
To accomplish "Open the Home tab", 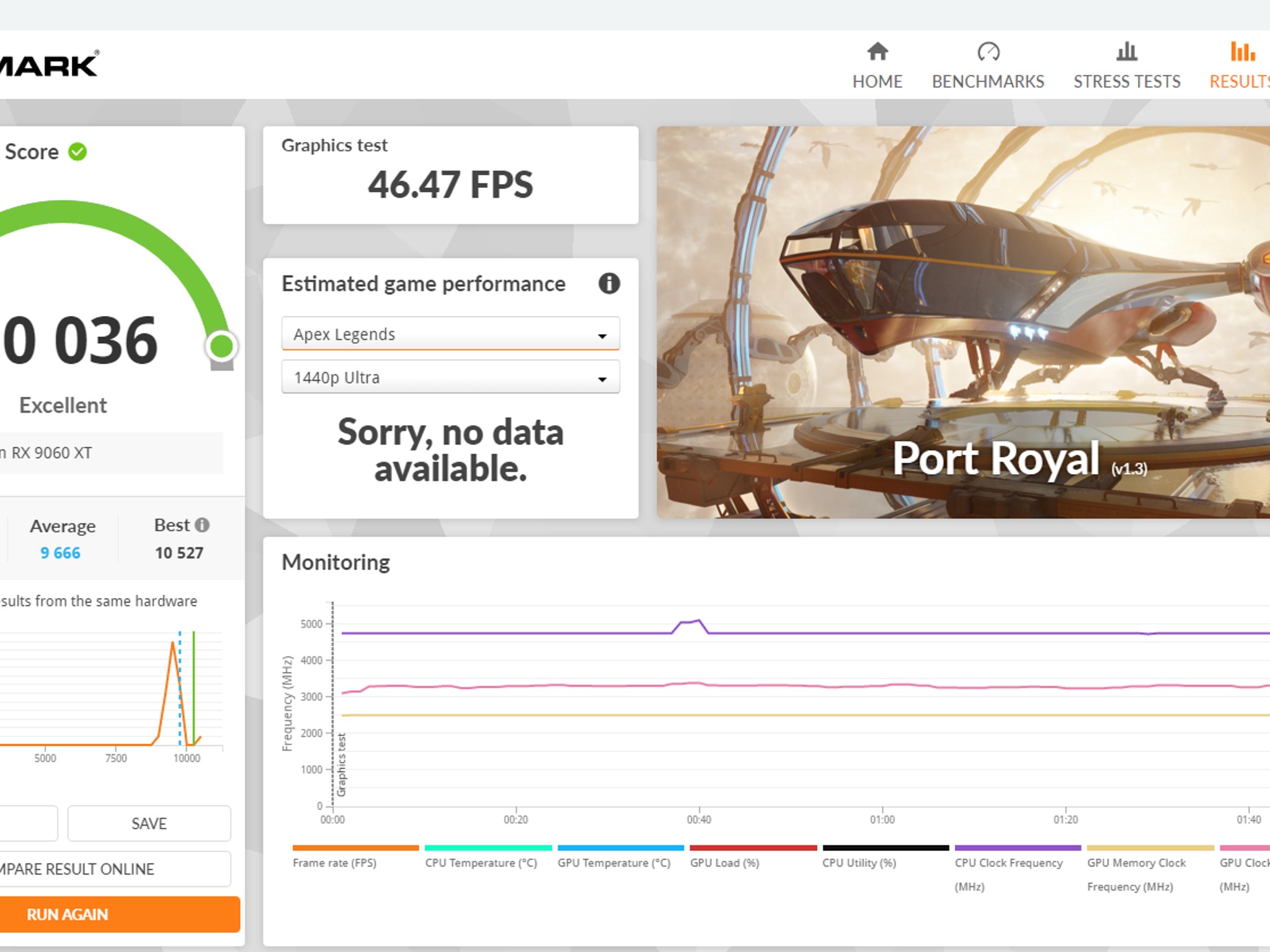I will coord(877,66).
